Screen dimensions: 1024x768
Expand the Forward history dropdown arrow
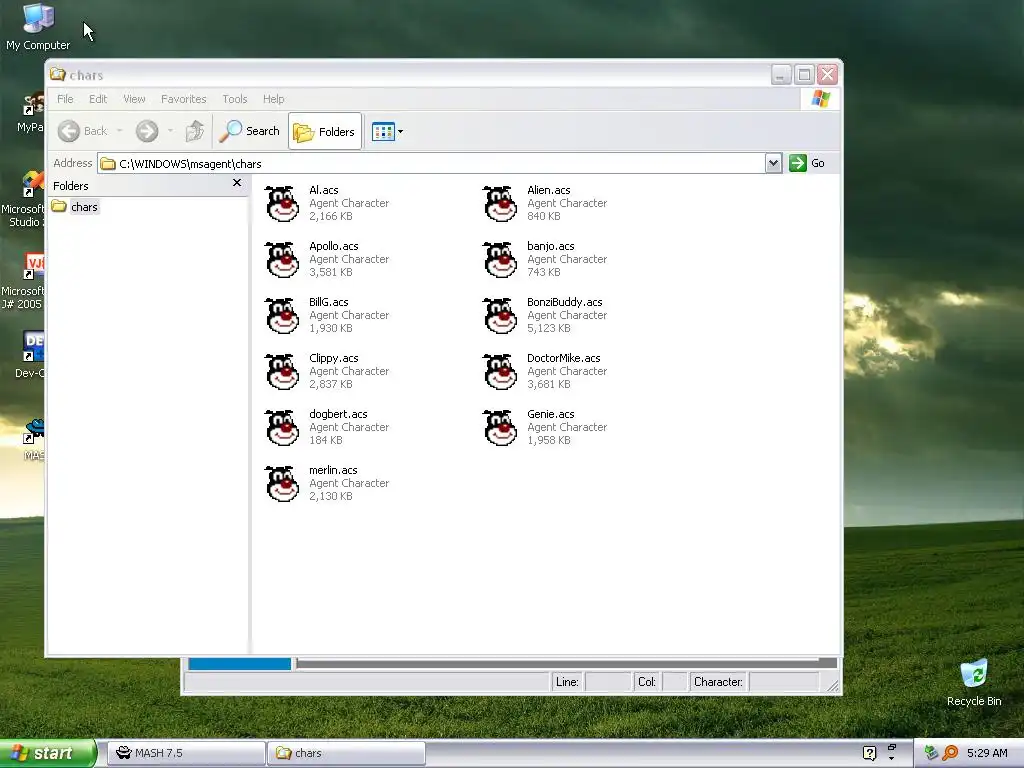pyautogui.click(x=170, y=131)
